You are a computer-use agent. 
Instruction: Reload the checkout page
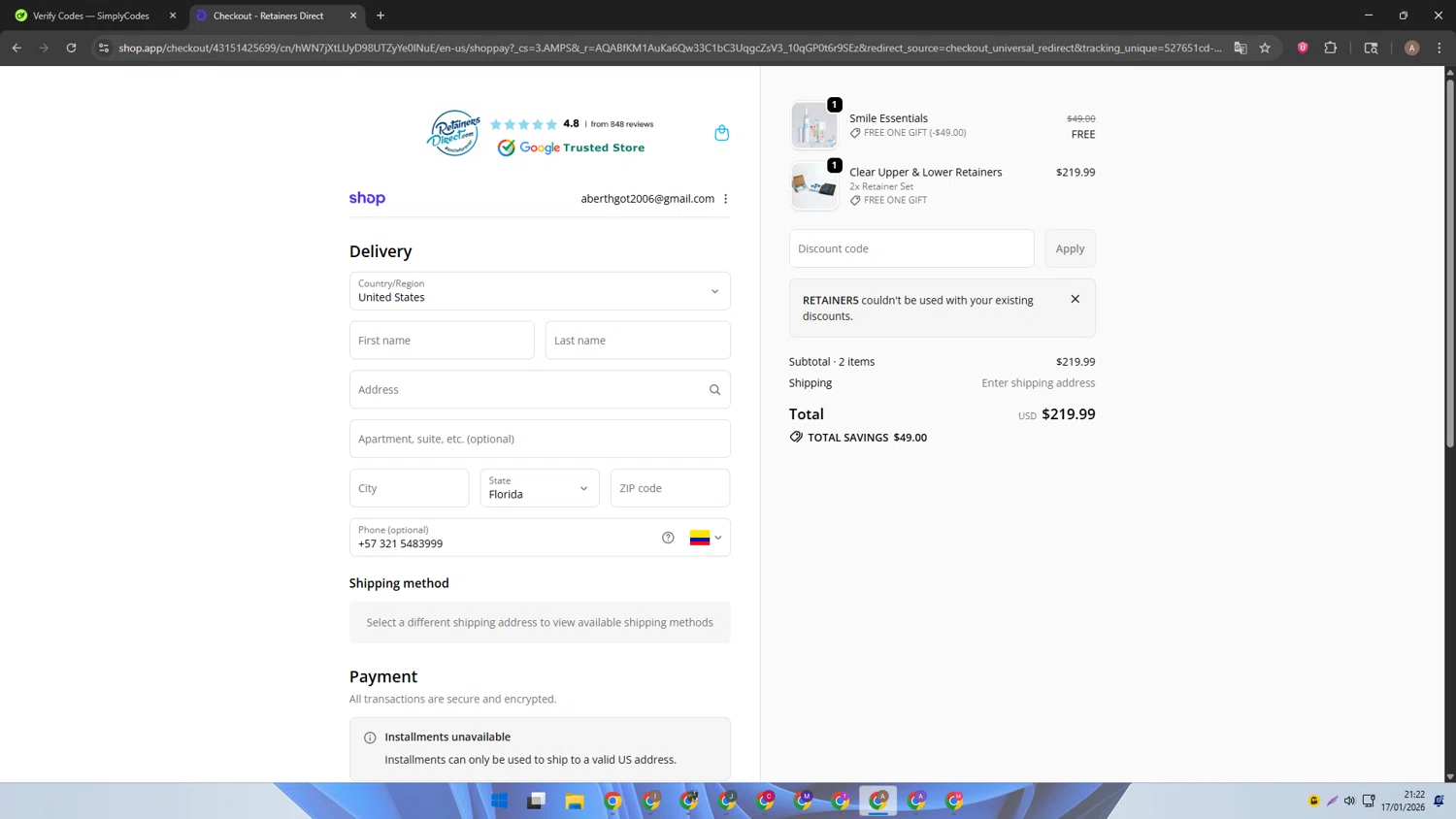[x=71, y=48]
